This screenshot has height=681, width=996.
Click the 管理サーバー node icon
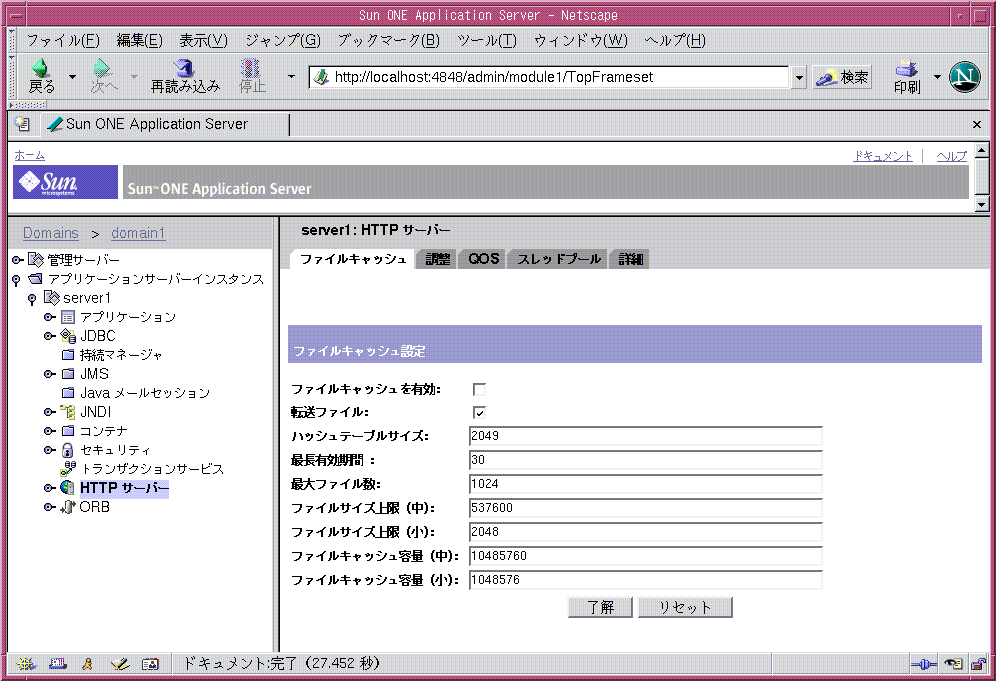tap(36, 259)
